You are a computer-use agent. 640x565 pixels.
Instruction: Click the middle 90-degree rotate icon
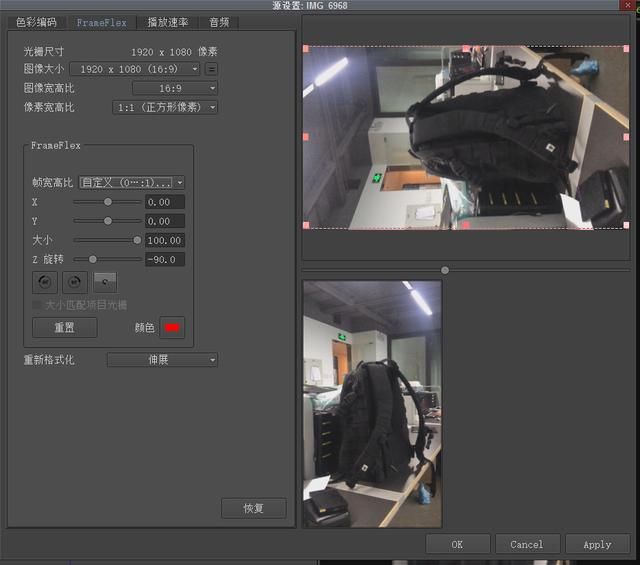(x=75, y=283)
